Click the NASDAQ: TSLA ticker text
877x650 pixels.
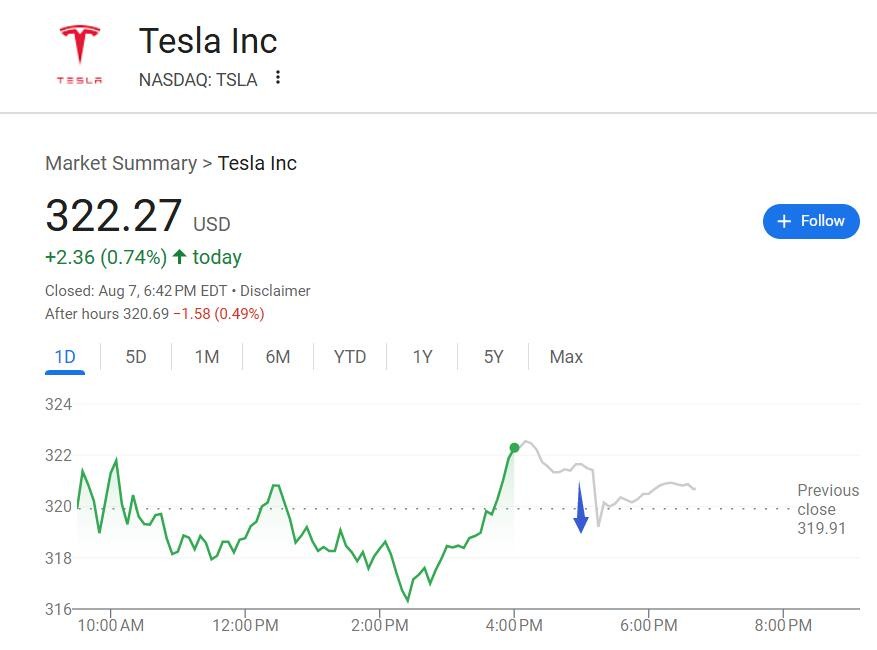point(198,80)
